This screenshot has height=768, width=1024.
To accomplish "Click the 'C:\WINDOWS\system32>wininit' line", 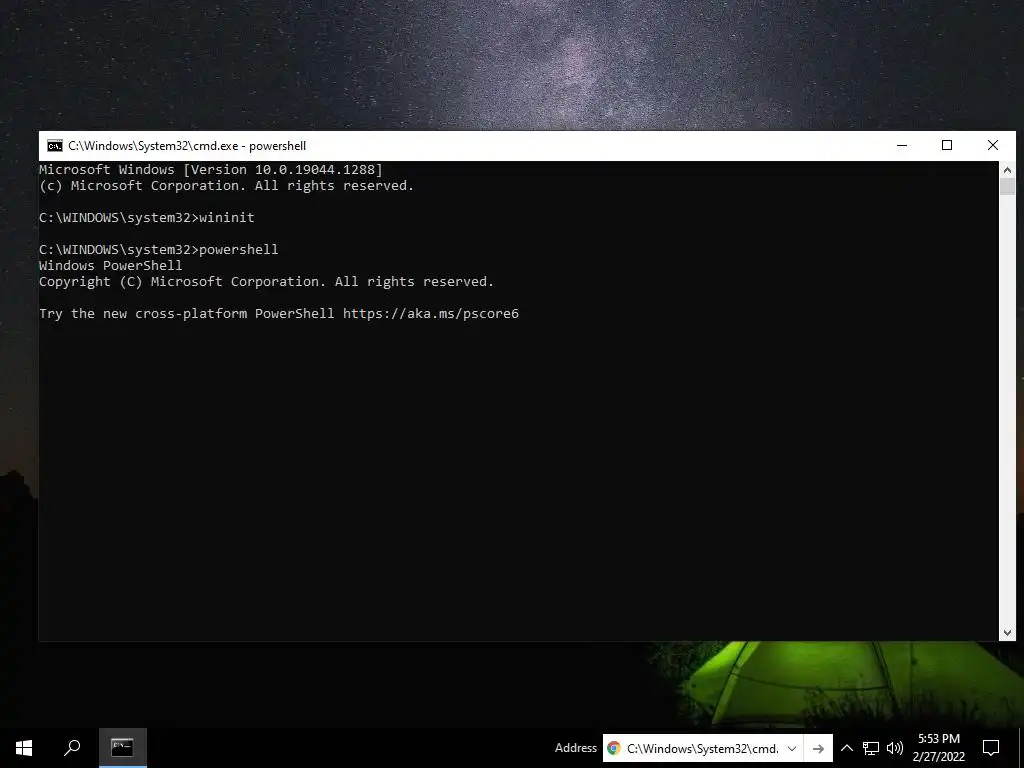I will (x=147, y=217).
